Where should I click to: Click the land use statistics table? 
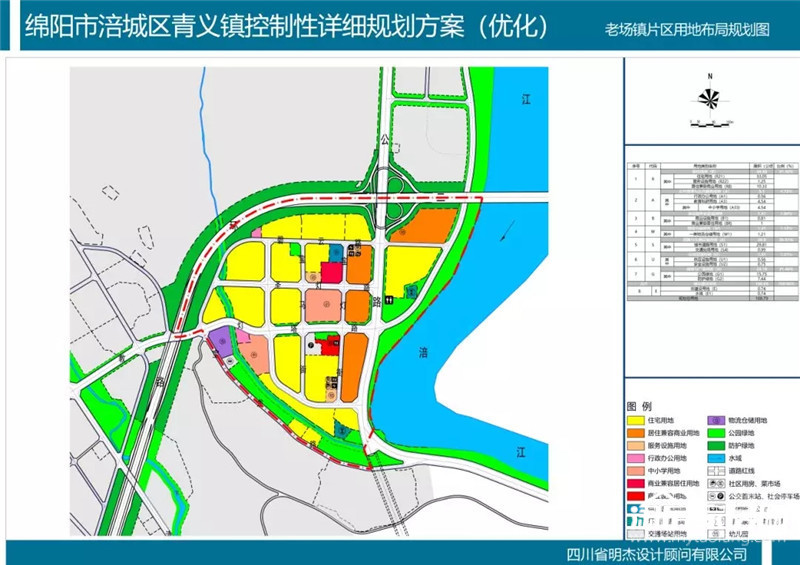point(711,231)
